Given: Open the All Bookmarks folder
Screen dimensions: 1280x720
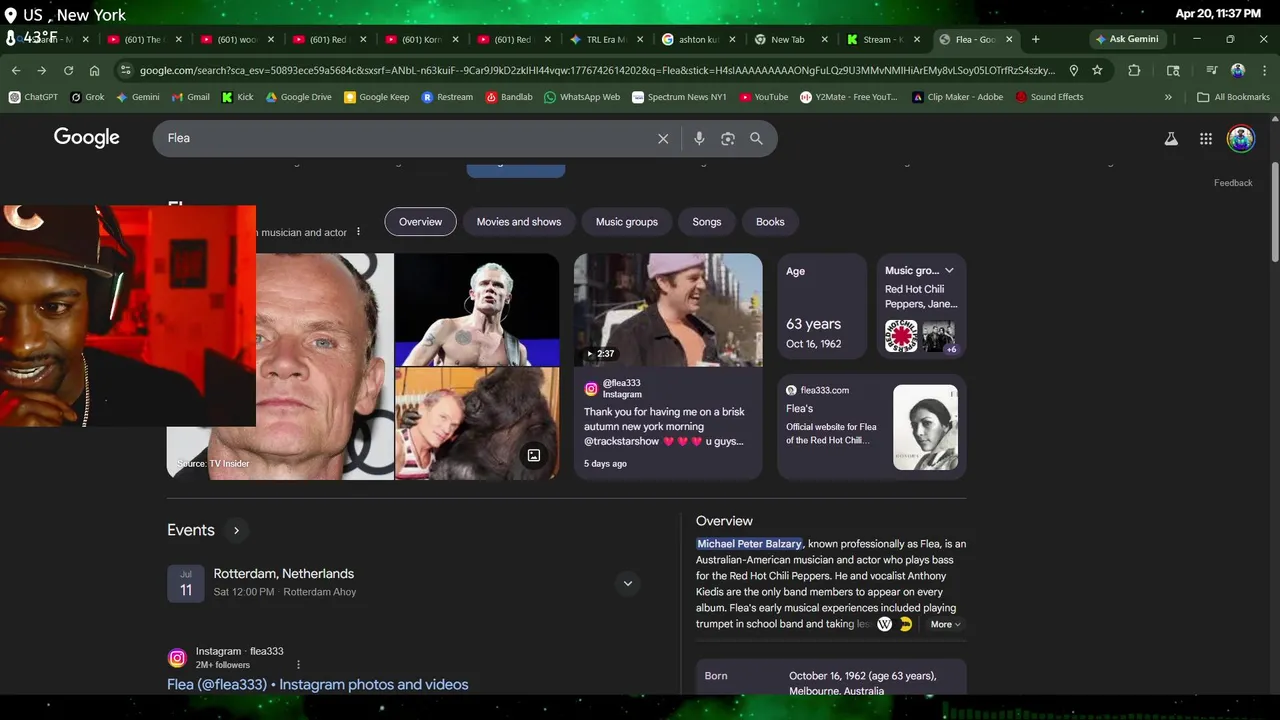Looking at the screenshot, I should [x=1233, y=97].
